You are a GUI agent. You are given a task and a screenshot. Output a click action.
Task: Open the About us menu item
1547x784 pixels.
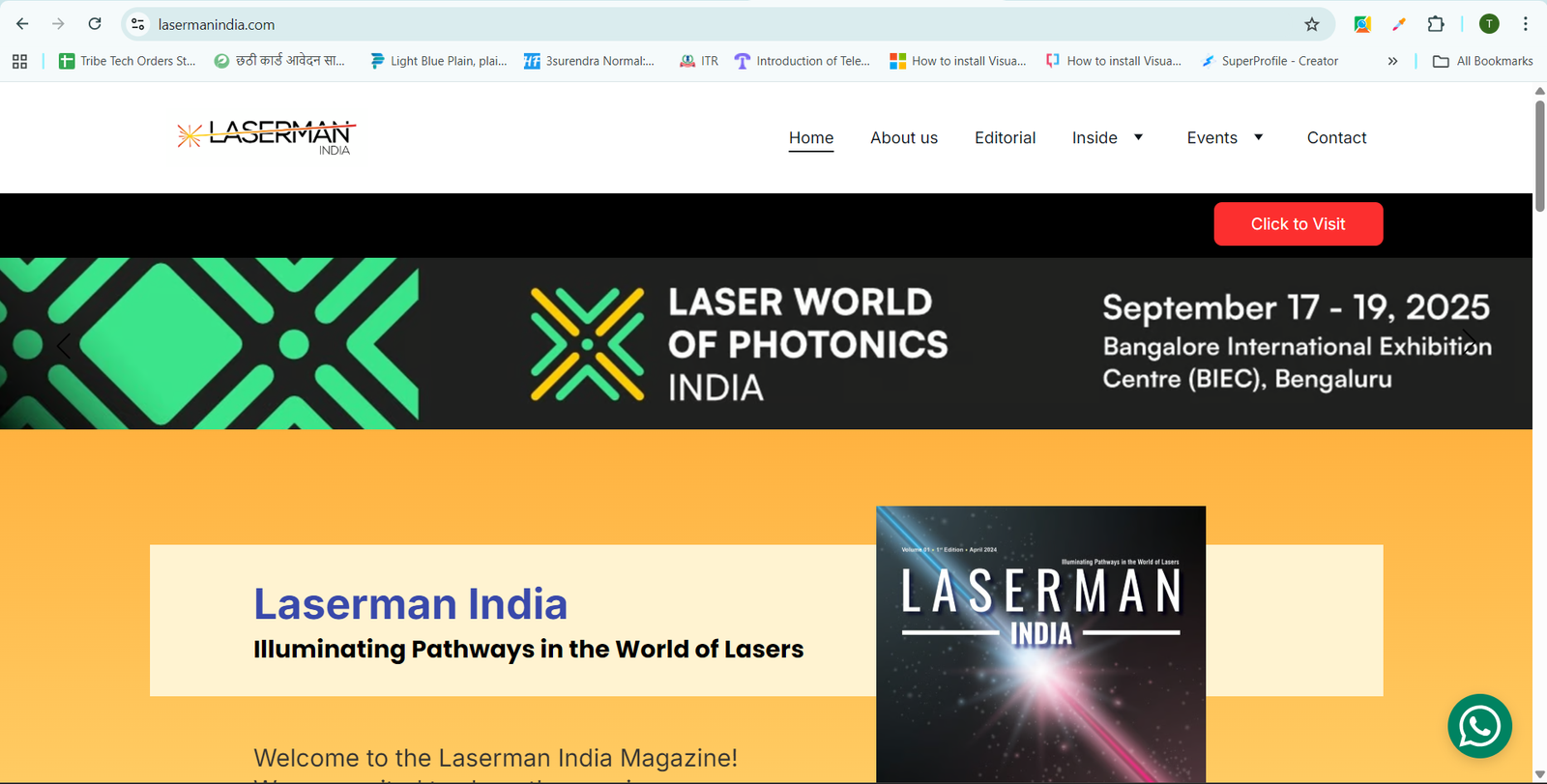tap(903, 137)
